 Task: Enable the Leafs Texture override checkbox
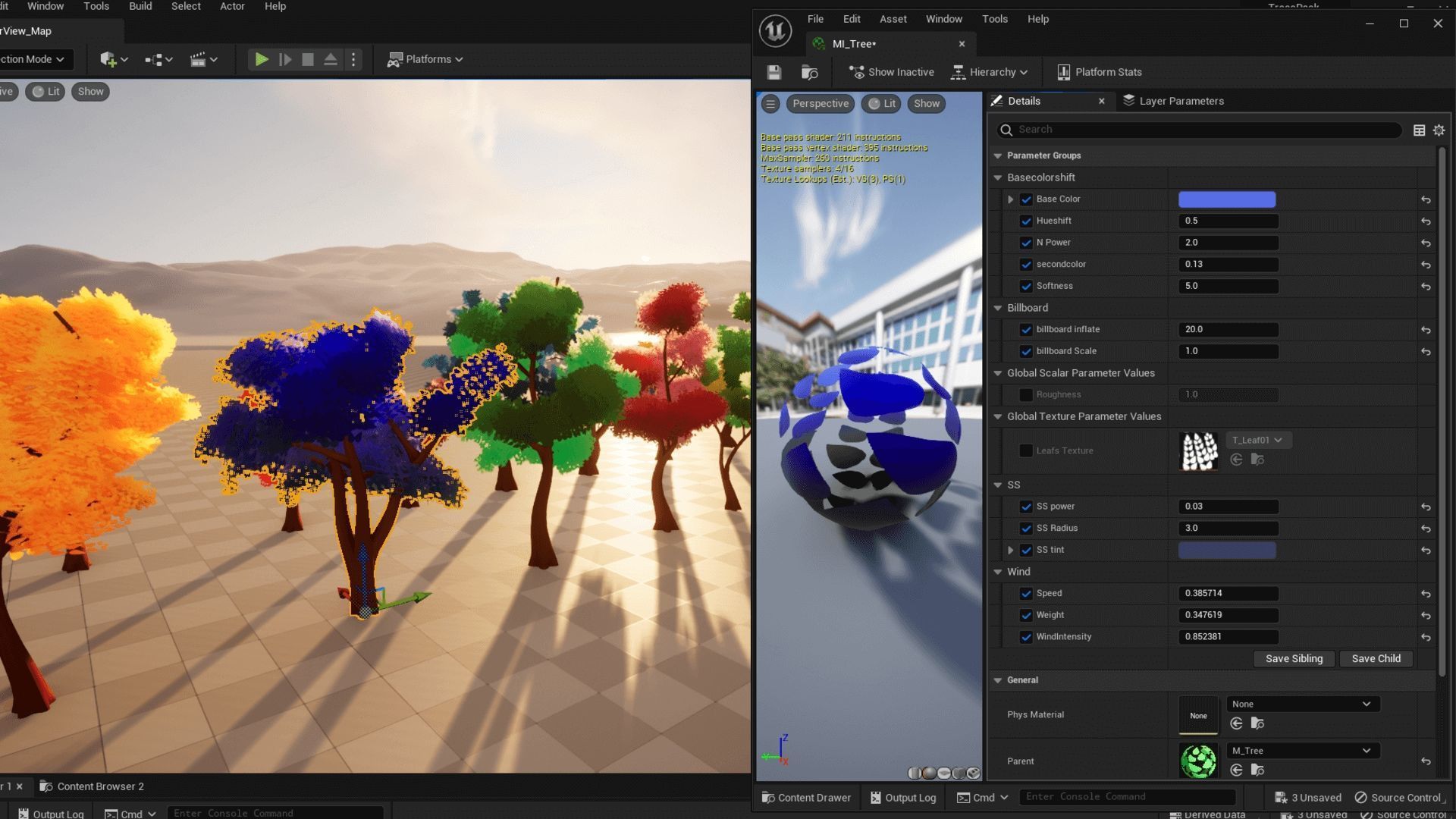[x=1026, y=450]
